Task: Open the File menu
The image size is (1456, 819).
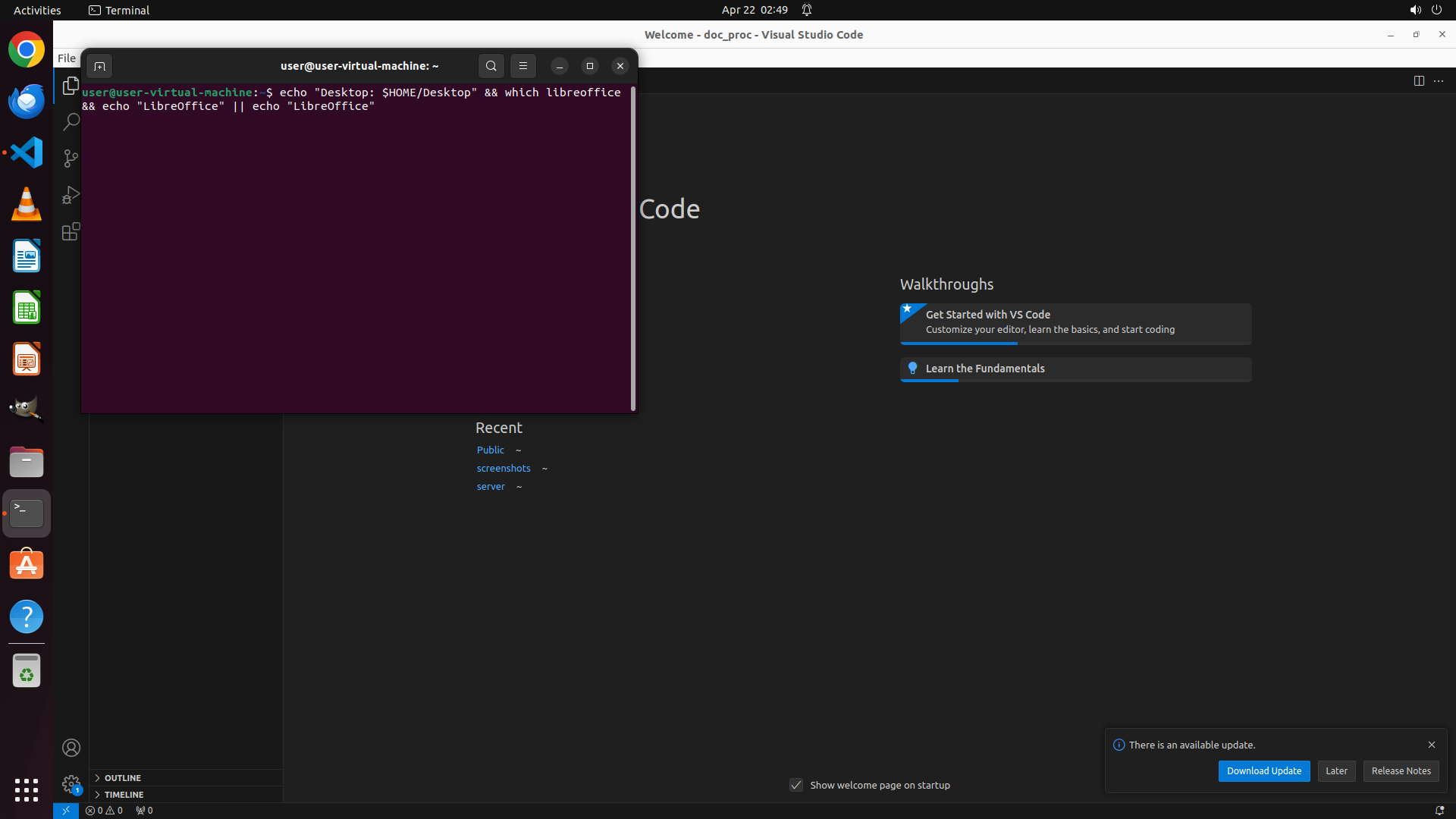Action: (67, 58)
